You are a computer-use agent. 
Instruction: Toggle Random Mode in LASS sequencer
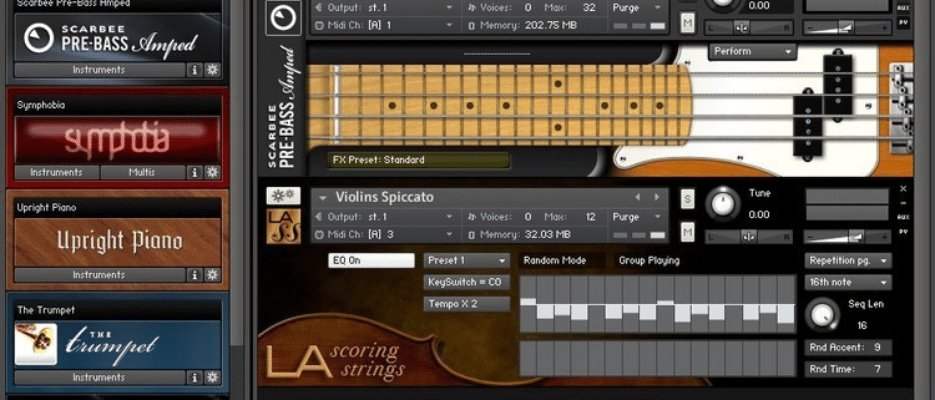pyautogui.click(x=561, y=261)
